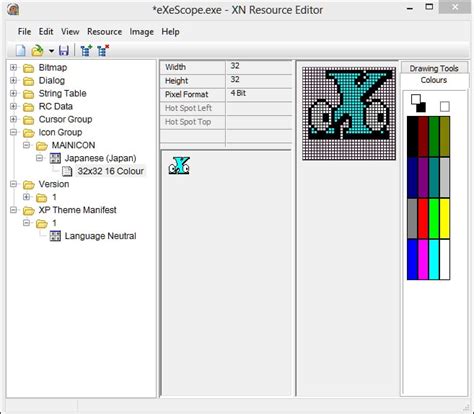Click the foreground/background colour indicator
474x414 pixels.
point(418,103)
